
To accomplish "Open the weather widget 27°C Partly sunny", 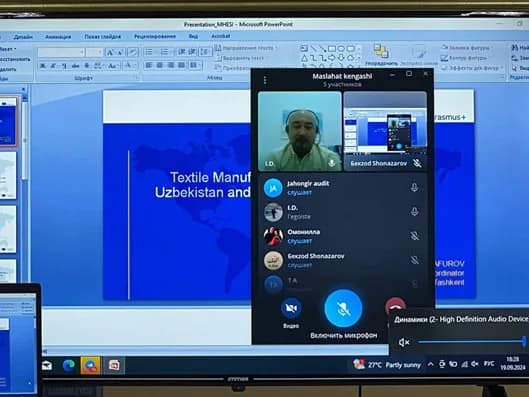I will click(387, 365).
